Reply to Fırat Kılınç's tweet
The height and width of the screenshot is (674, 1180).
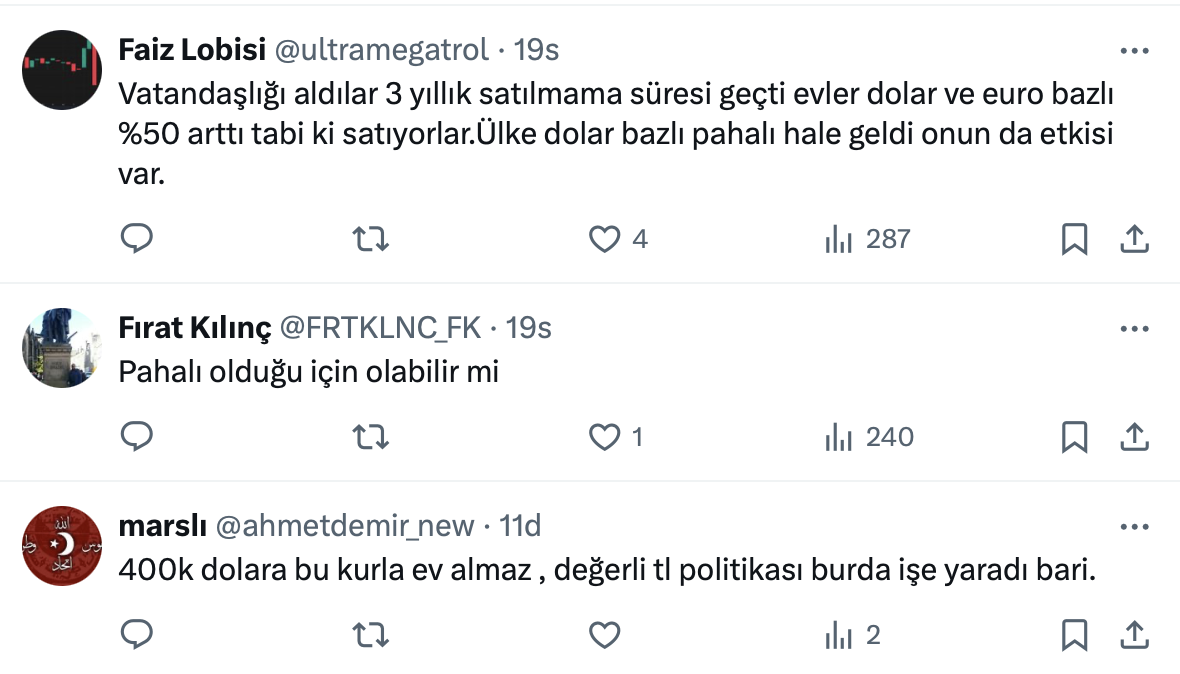click(x=136, y=437)
